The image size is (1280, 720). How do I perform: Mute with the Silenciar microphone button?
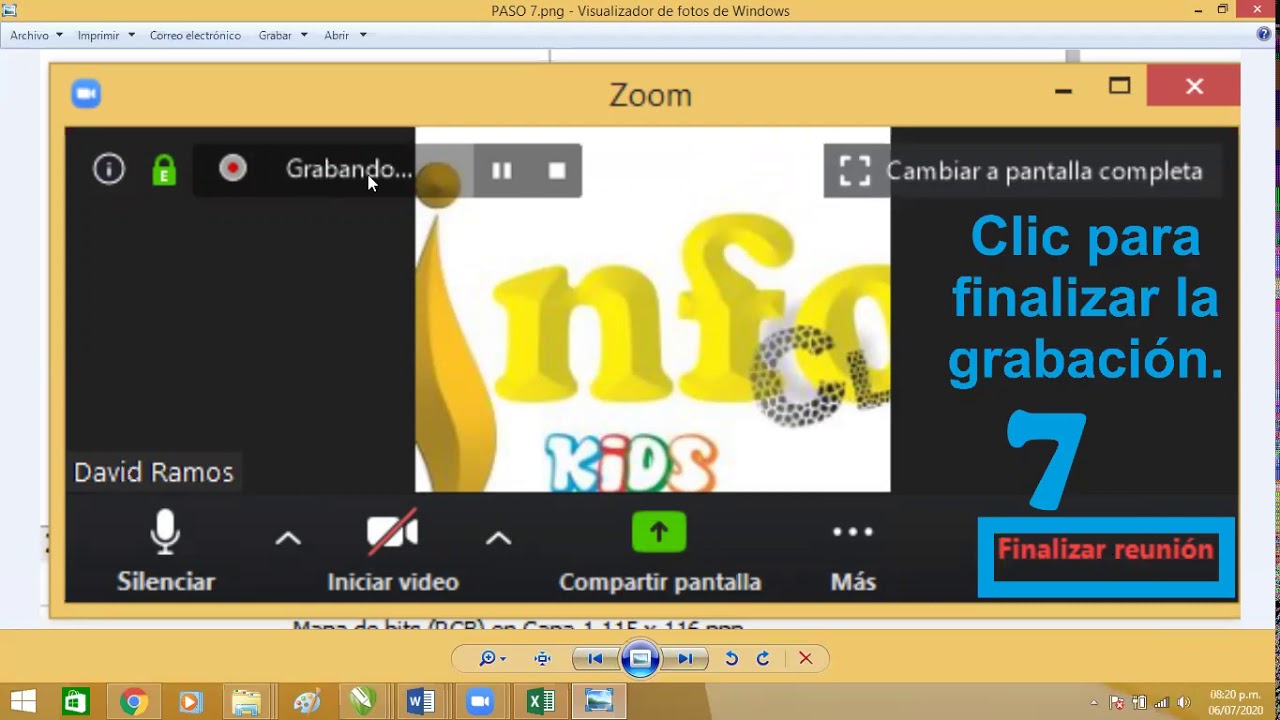coord(166,551)
